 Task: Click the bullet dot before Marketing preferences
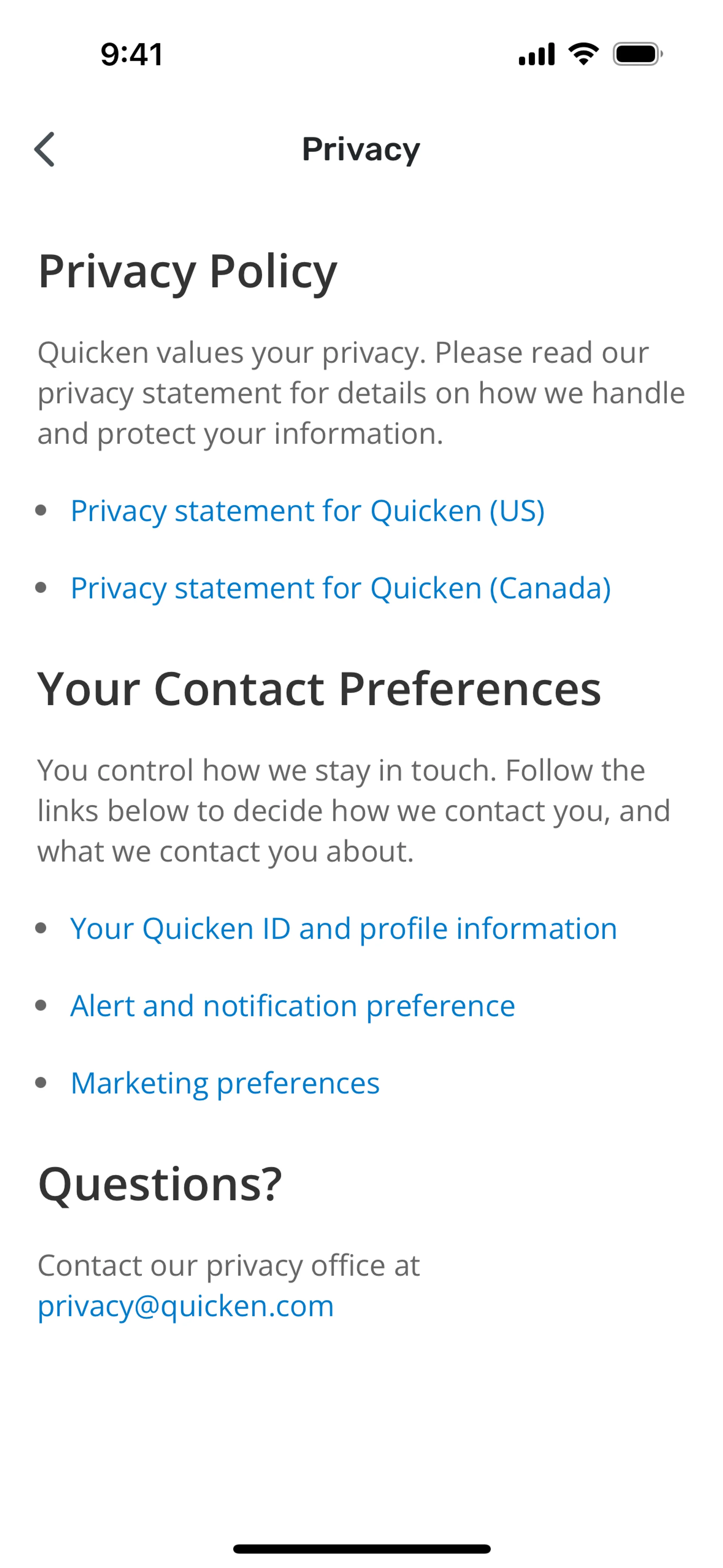tap(41, 1083)
